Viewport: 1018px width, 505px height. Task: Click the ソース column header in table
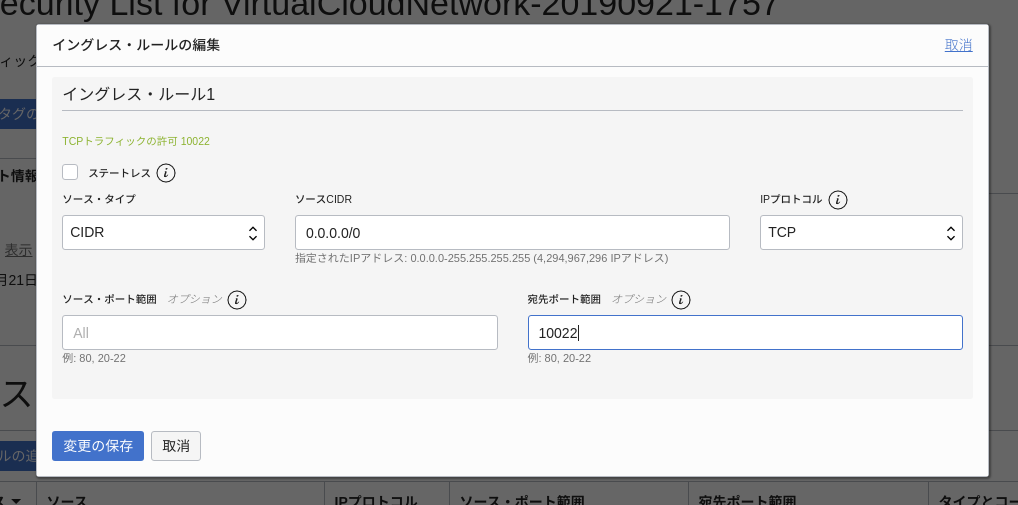[67, 499]
